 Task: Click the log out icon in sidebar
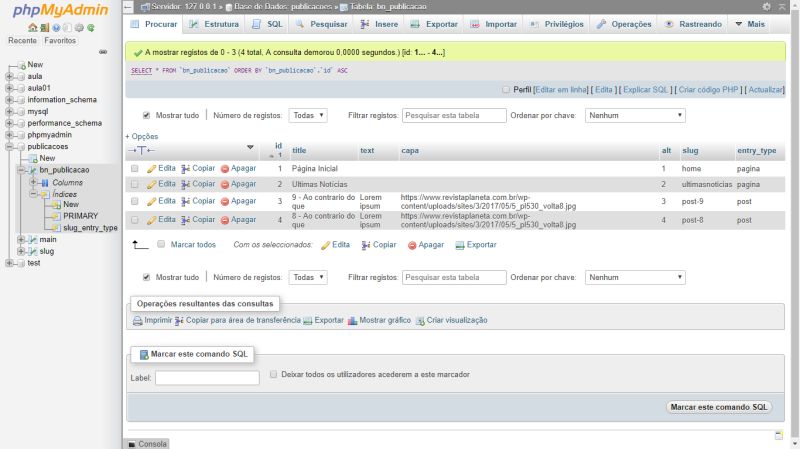pyautogui.click(x=44, y=28)
